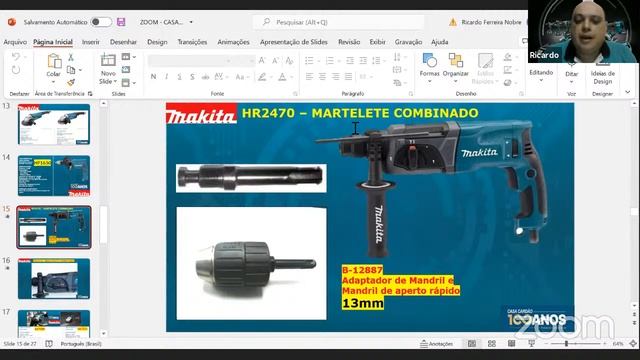Screen dimensions: 640x360
Task: Click the Ditar dictate button
Action: (x=571, y=73)
